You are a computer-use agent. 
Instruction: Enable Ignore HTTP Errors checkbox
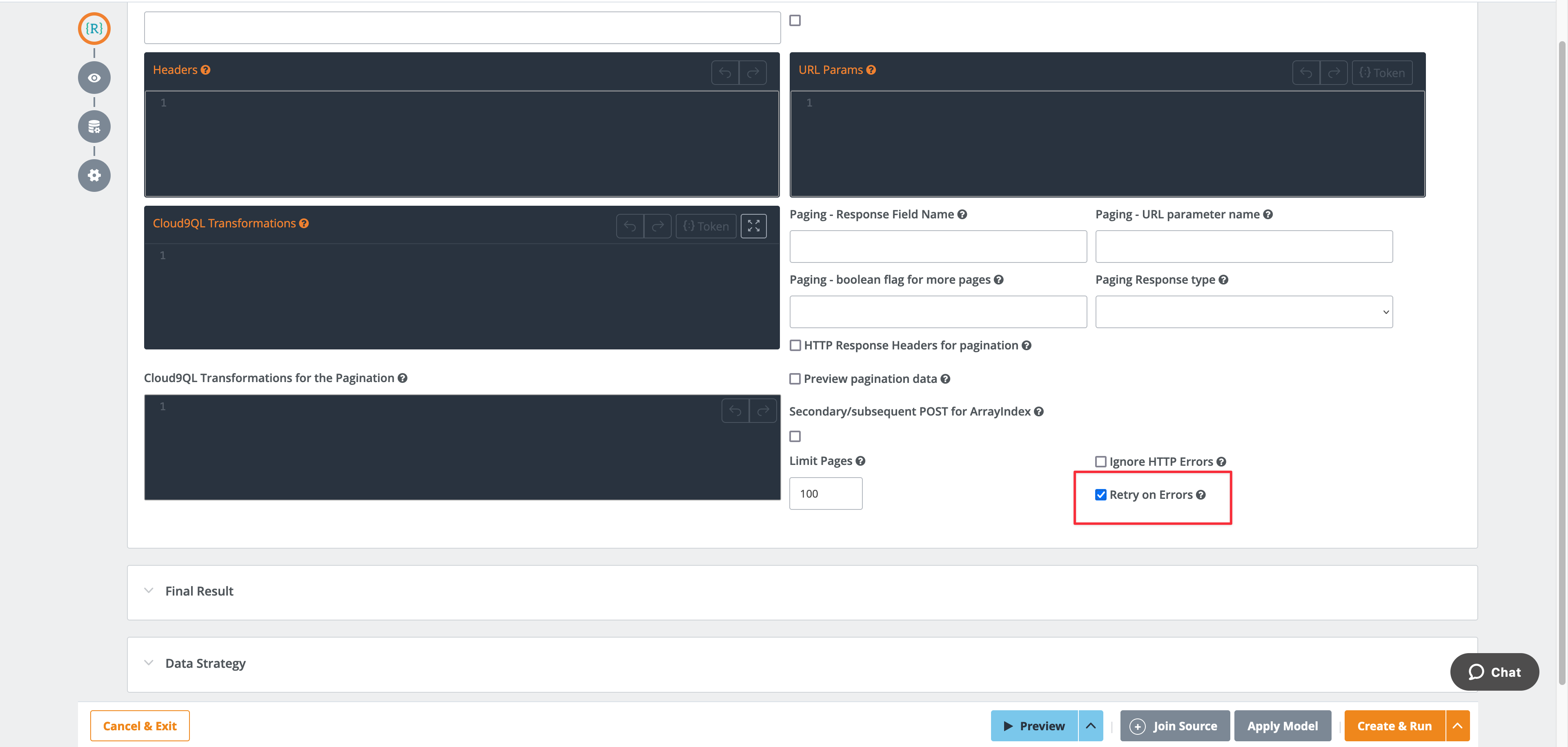(x=1100, y=462)
